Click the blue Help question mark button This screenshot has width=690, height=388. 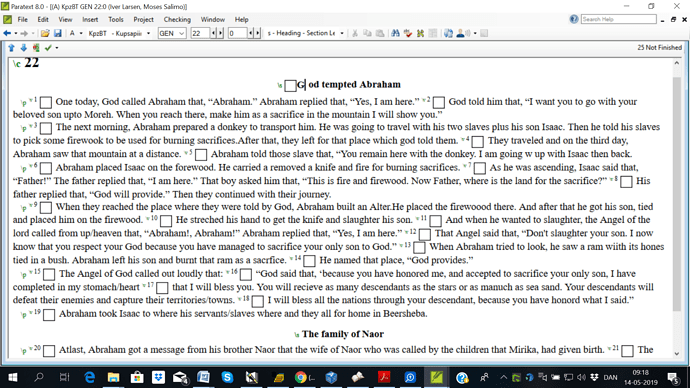(573, 19)
